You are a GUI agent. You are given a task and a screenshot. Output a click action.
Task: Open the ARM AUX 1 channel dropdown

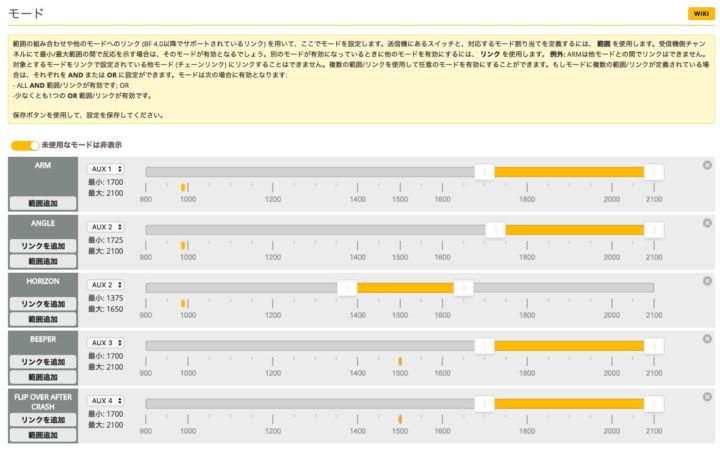[105, 169]
